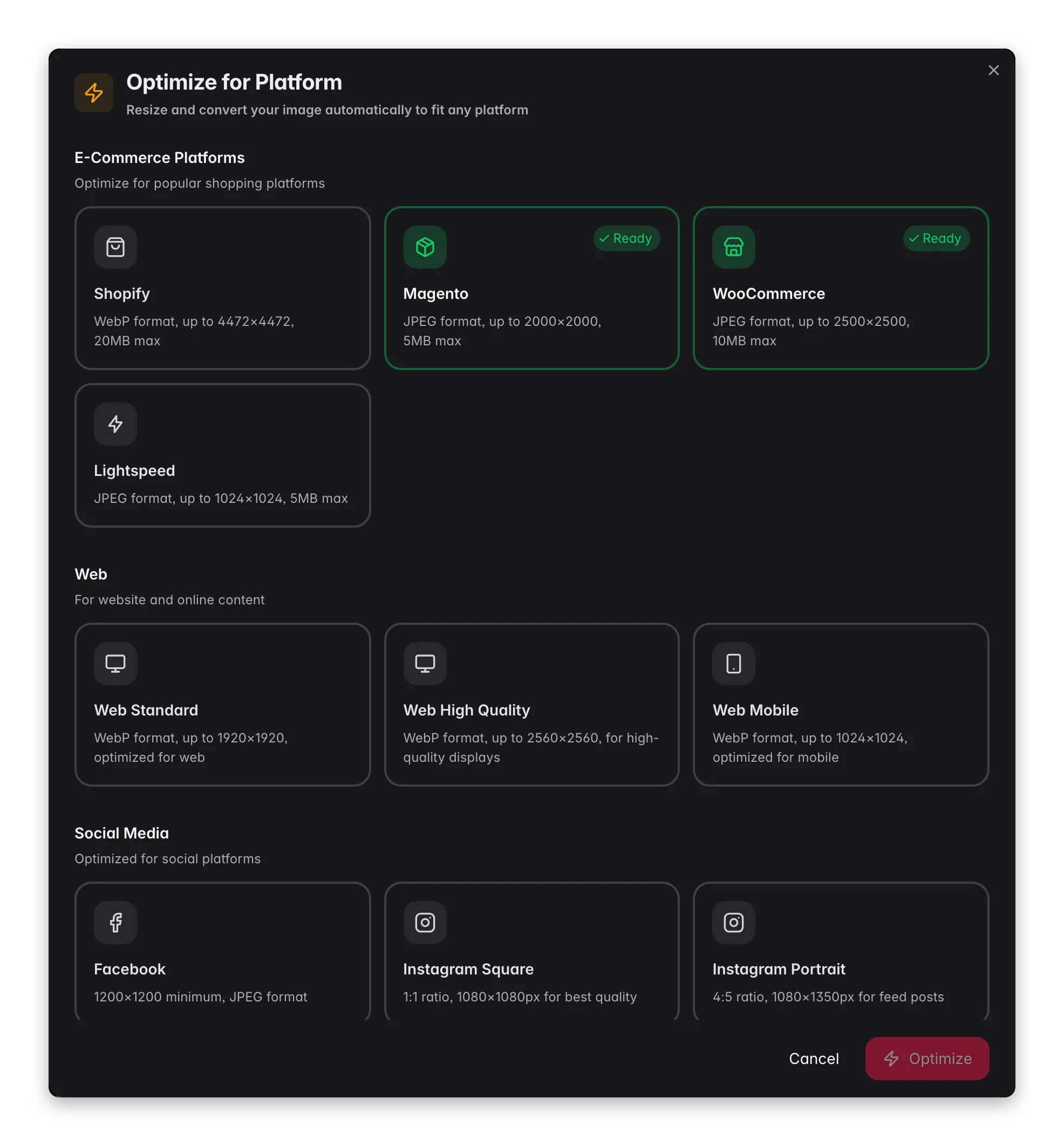1064x1146 pixels.
Task: Choose the Web High Quality title
Action: tap(466, 710)
